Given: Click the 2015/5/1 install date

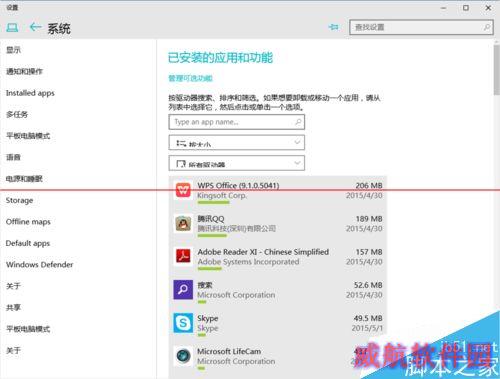Looking at the screenshot, I should [x=367, y=328].
